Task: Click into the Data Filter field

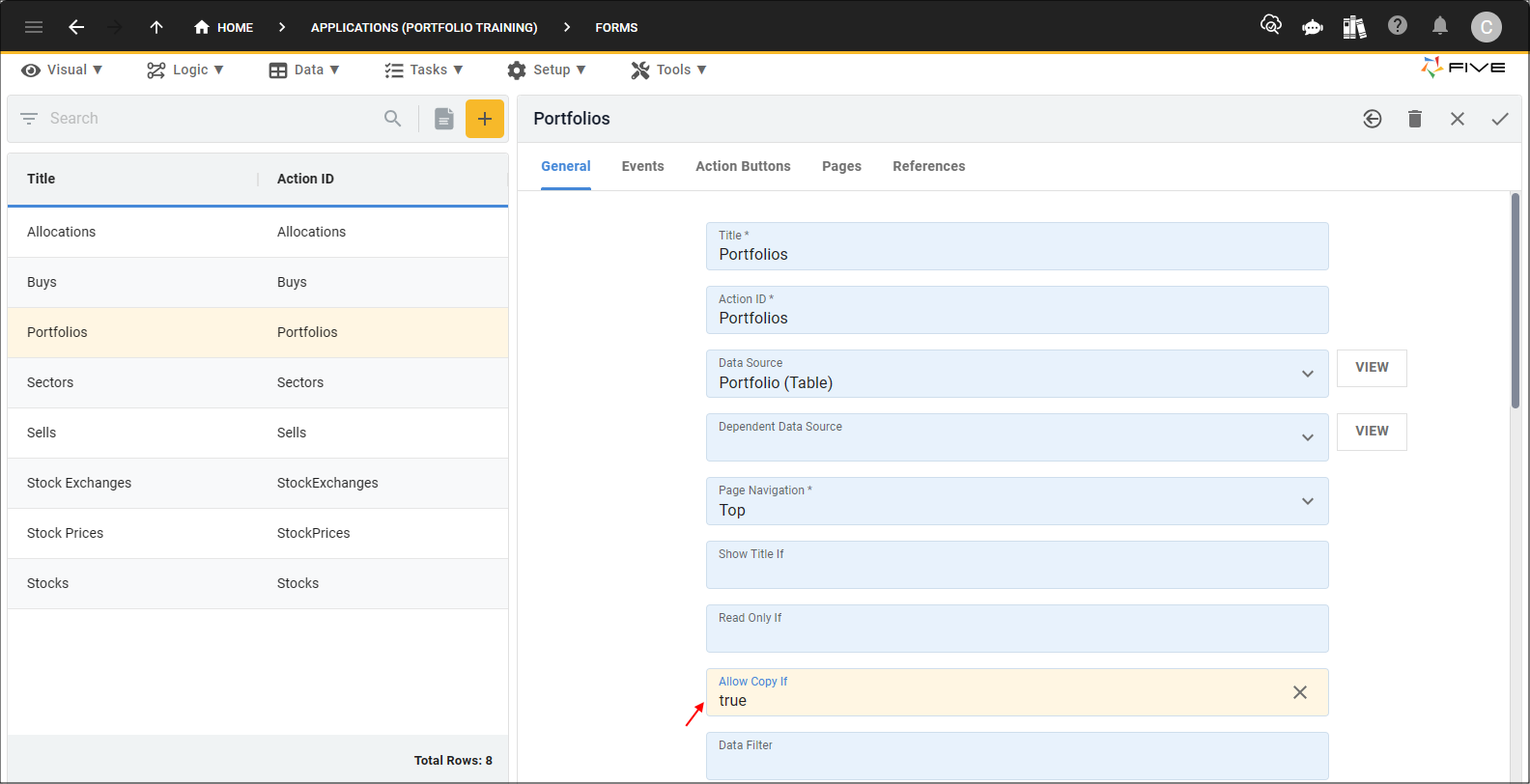Action: tap(1017, 756)
